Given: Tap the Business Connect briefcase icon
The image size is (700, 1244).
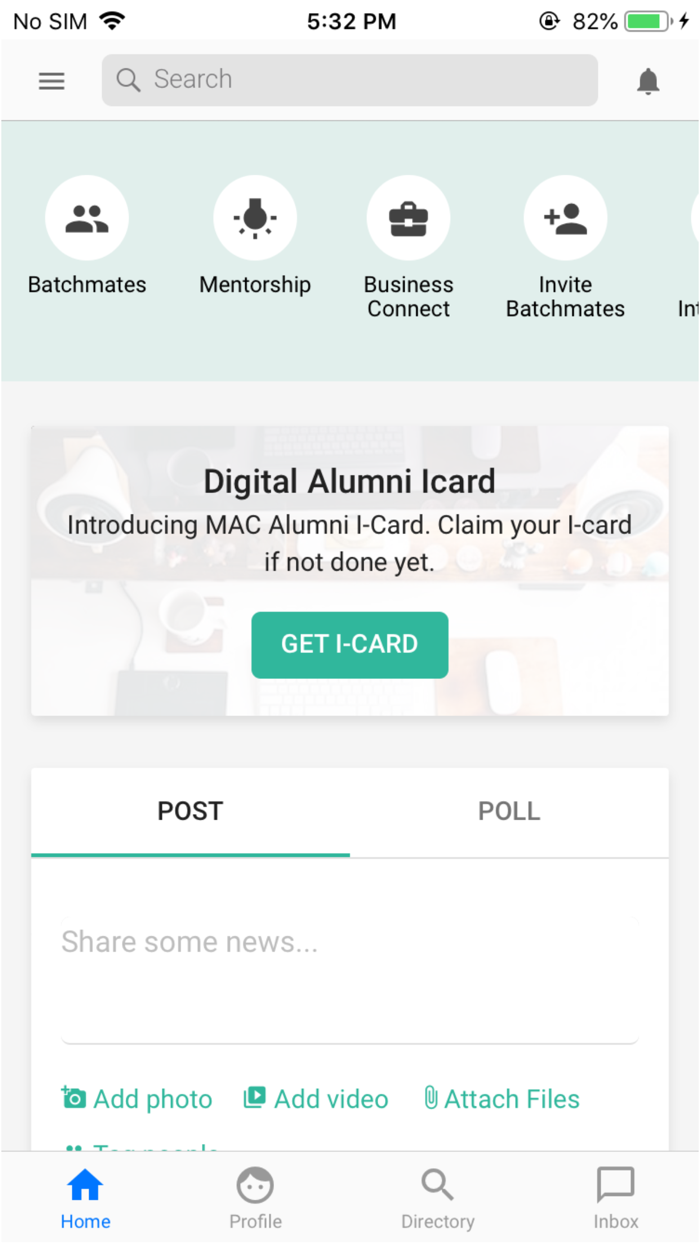Looking at the screenshot, I should (409, 217).
